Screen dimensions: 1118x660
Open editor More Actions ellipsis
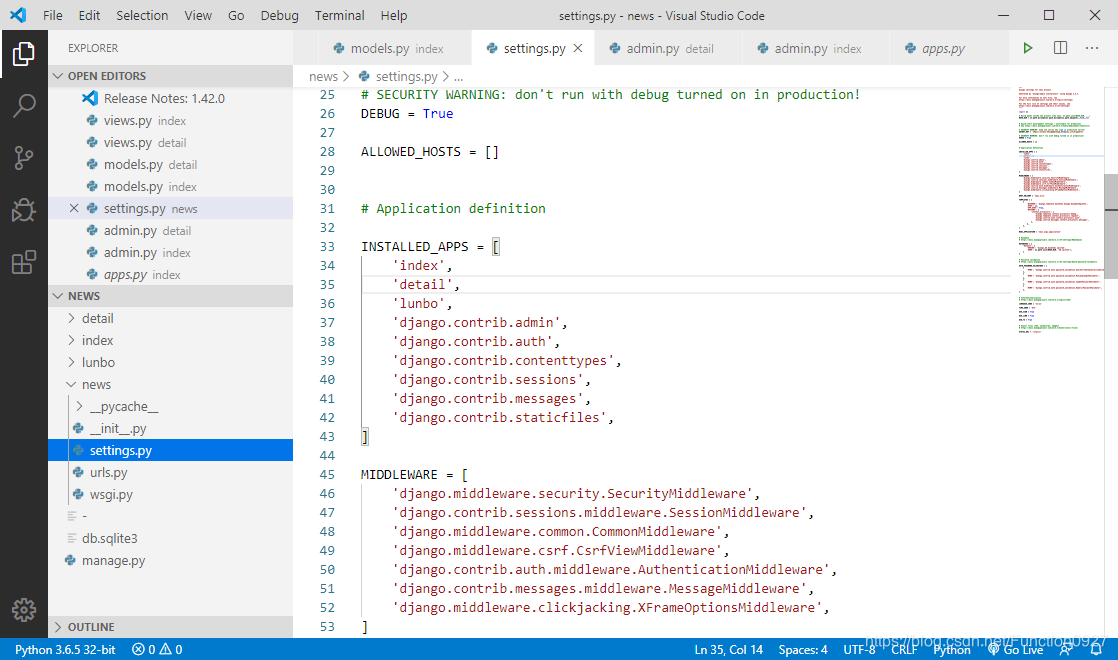tap(1092, 48)
